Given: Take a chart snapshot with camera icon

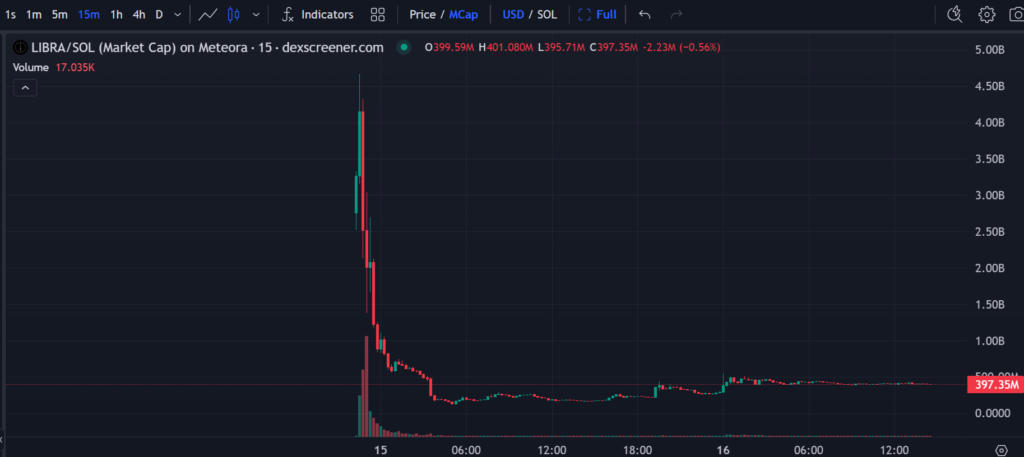Looking at the screenshot, I should point(1014,14).
